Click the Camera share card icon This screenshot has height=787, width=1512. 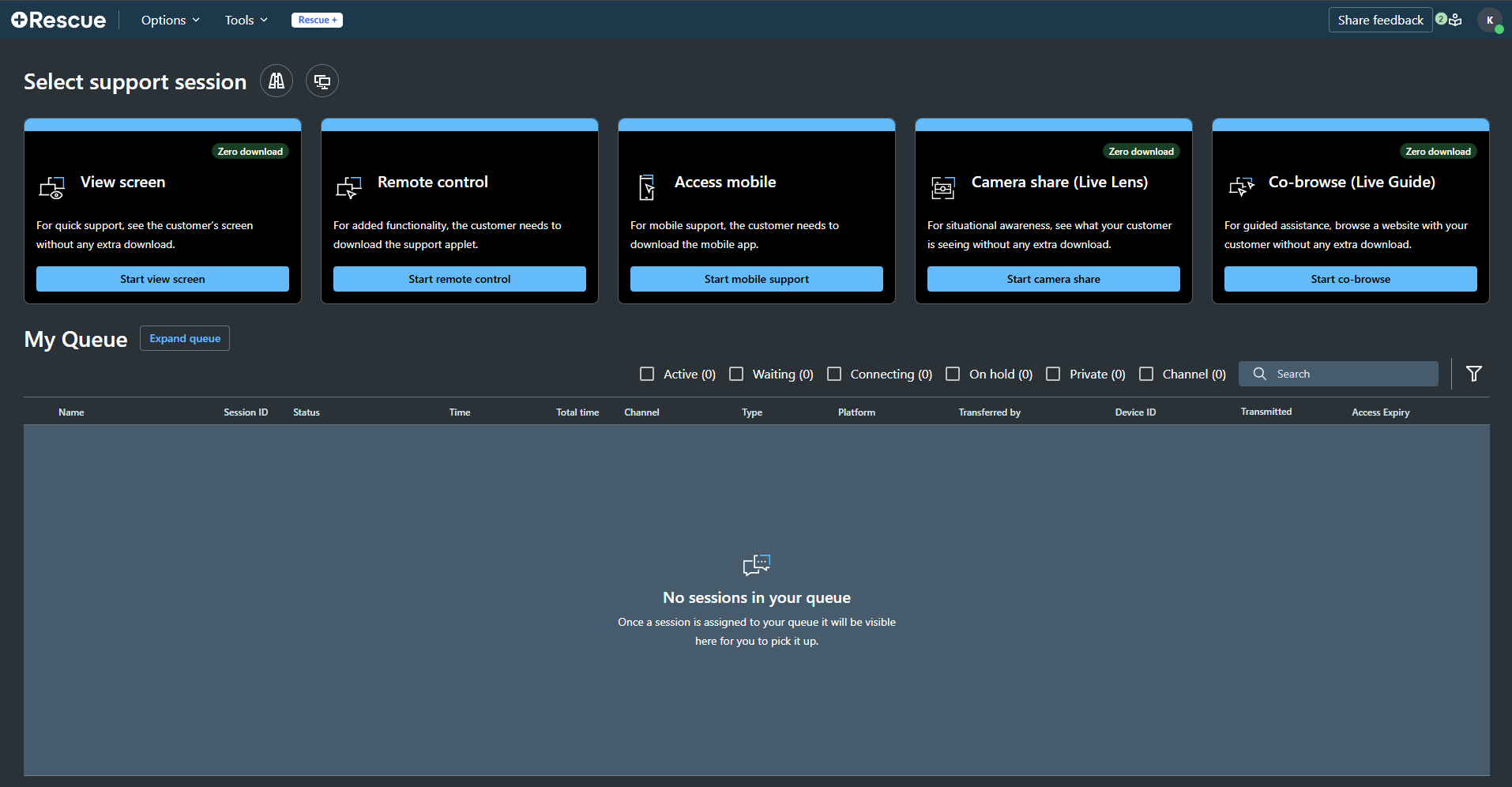(943, 187)
